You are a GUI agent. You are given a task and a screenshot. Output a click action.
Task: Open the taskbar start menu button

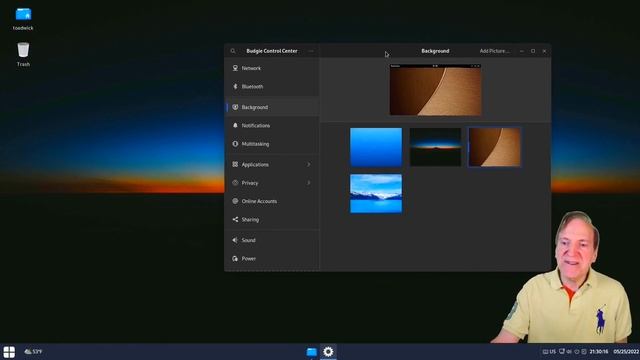[x=9, y=351]
